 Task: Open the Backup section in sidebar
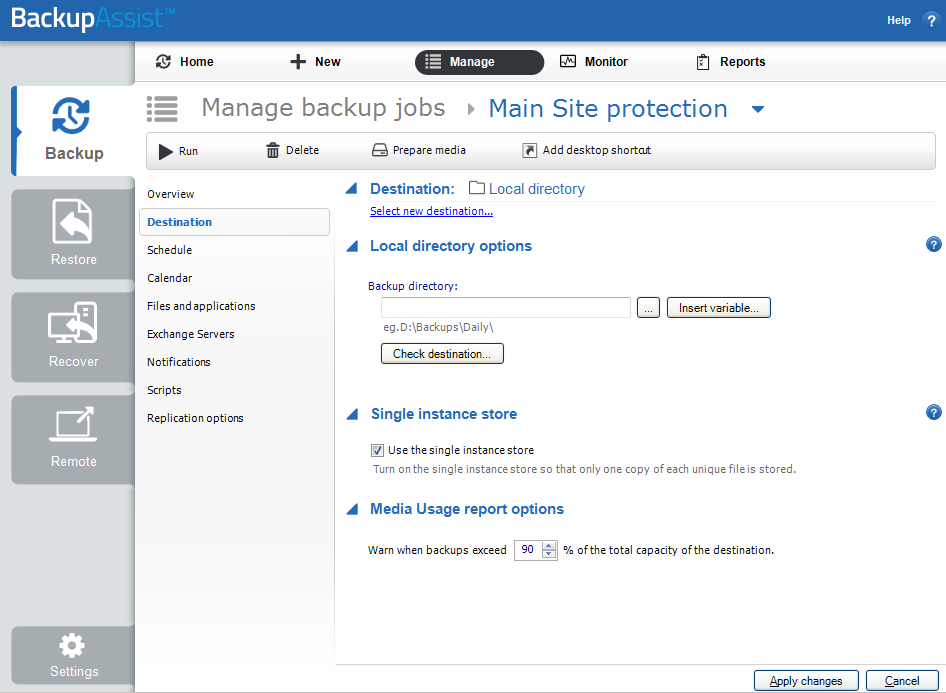click(x=73, y=130)
